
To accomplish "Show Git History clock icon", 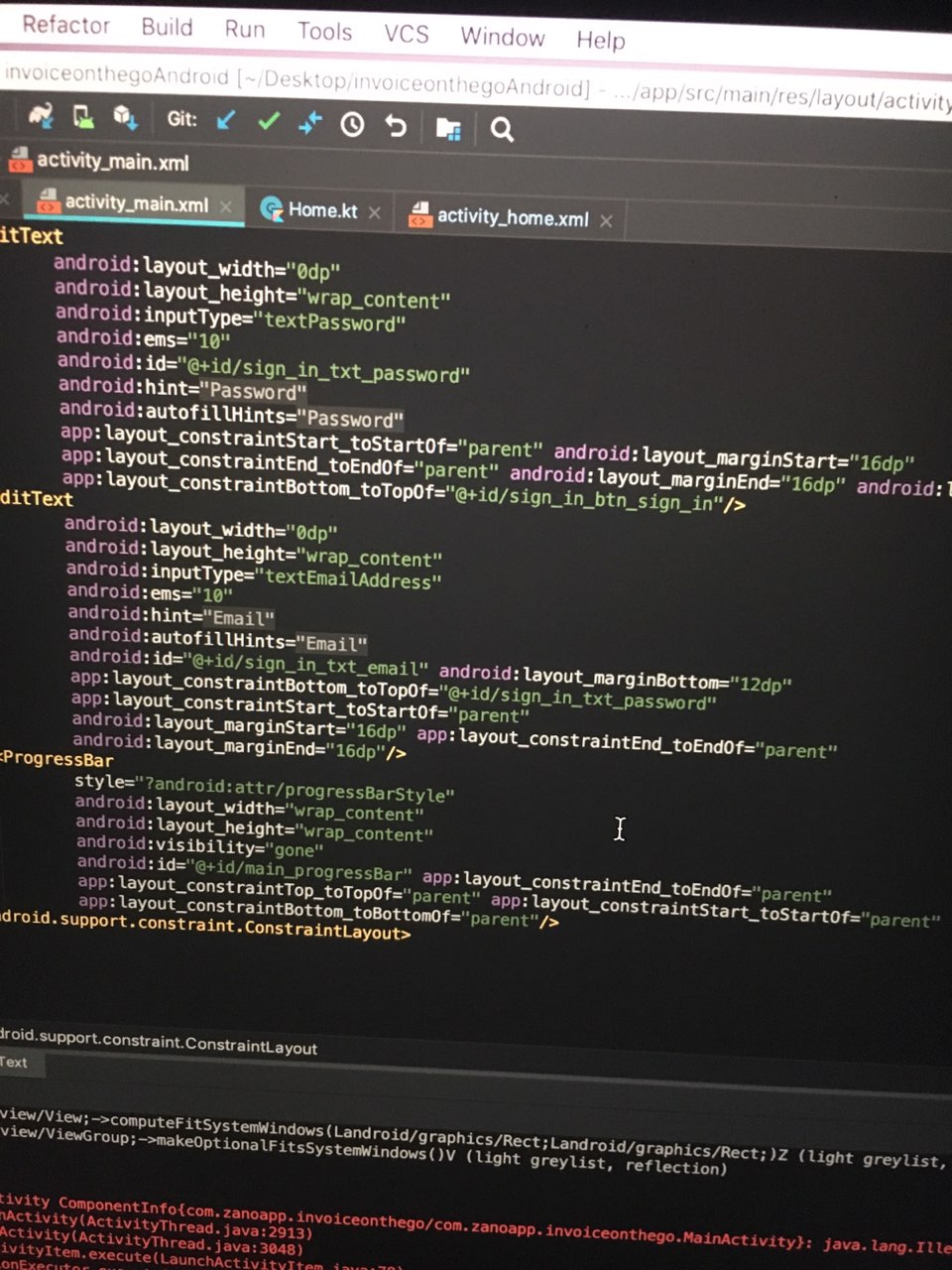I will click(x=352, y=124).
